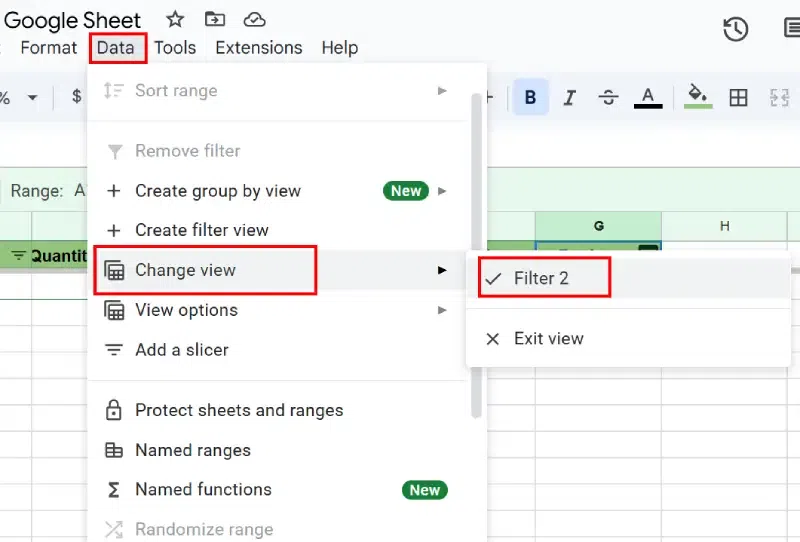Open the fill color bucket

click(698, 97)
